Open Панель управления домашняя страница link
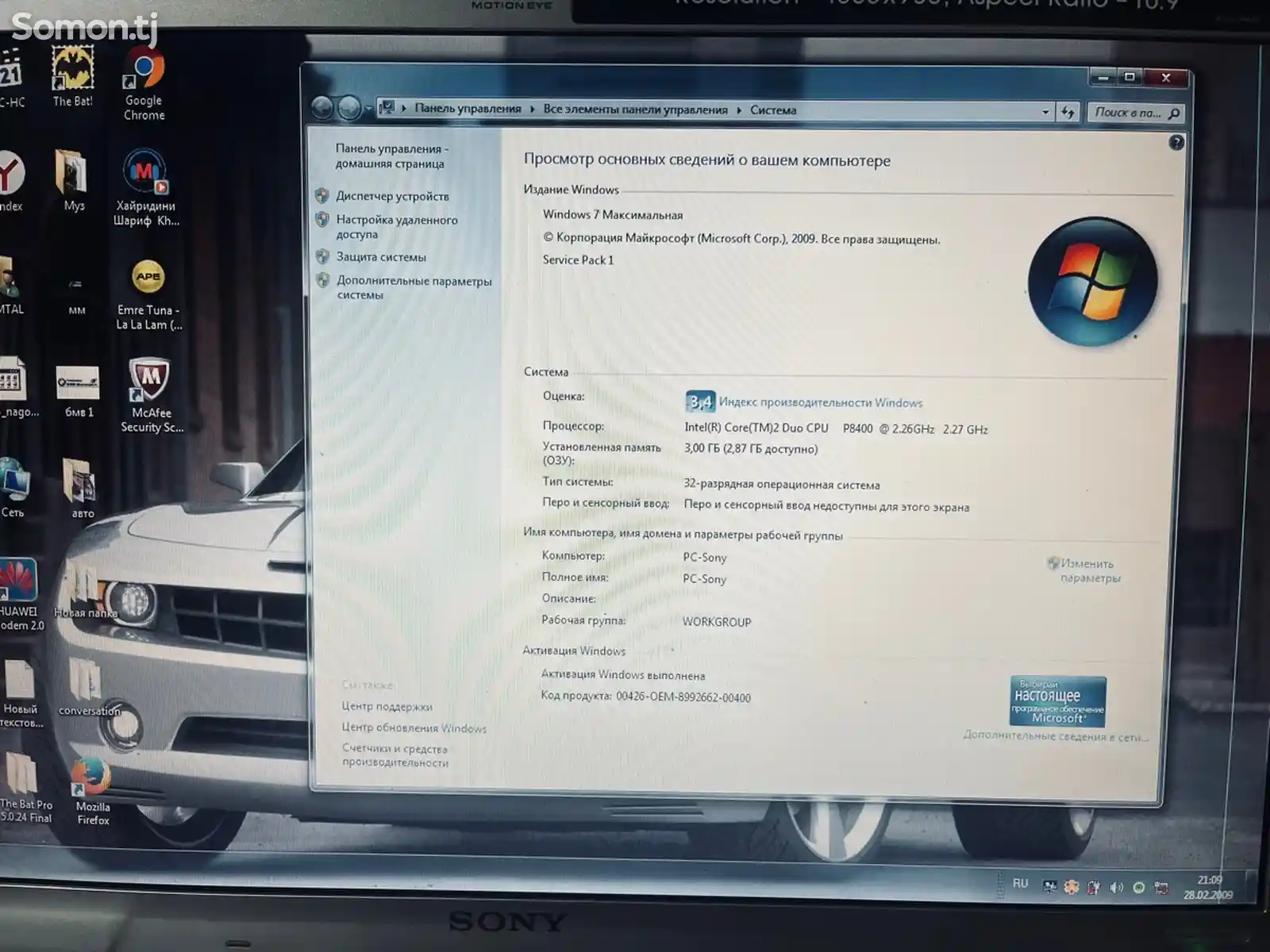The width and height of the screenshot is (1270, 952). (391, 156)
